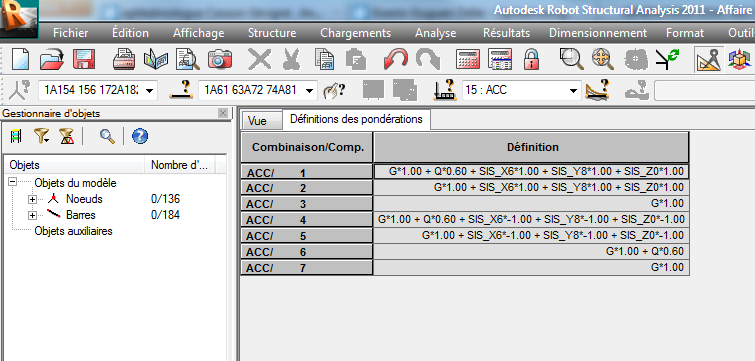Click the node selection icon
The width and height of the screenshot is (755, 361).
pos(20,90)
